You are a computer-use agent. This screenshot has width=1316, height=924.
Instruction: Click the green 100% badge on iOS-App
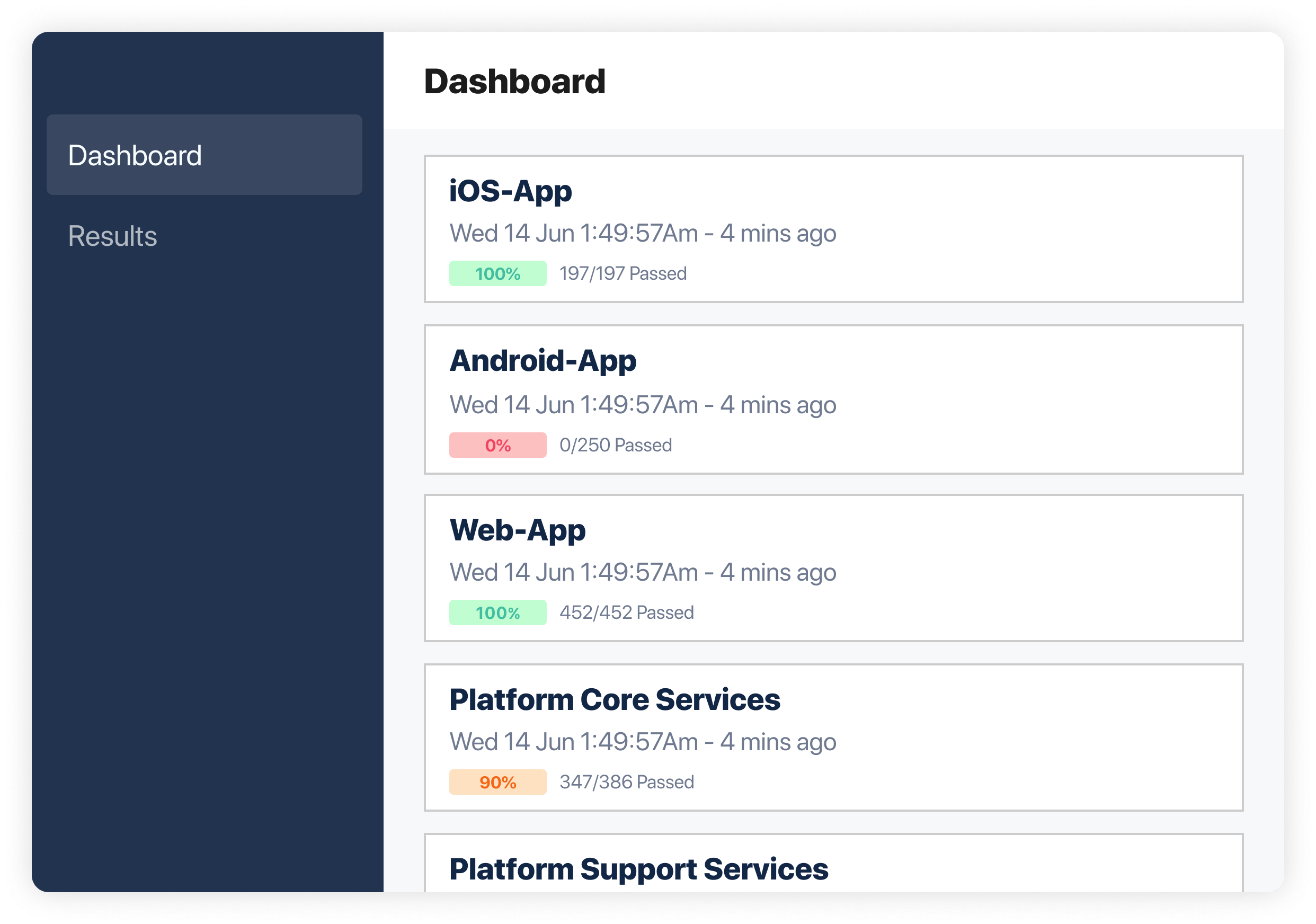[497, 273]
